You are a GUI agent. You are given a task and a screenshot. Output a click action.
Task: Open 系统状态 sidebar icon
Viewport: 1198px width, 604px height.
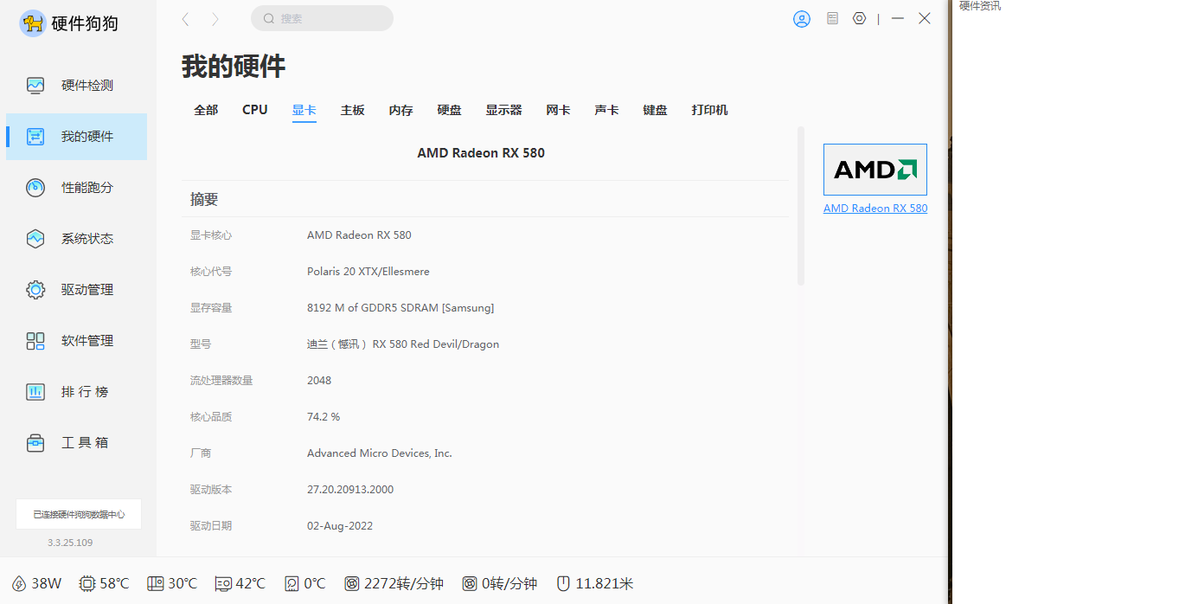coord(35,239)
